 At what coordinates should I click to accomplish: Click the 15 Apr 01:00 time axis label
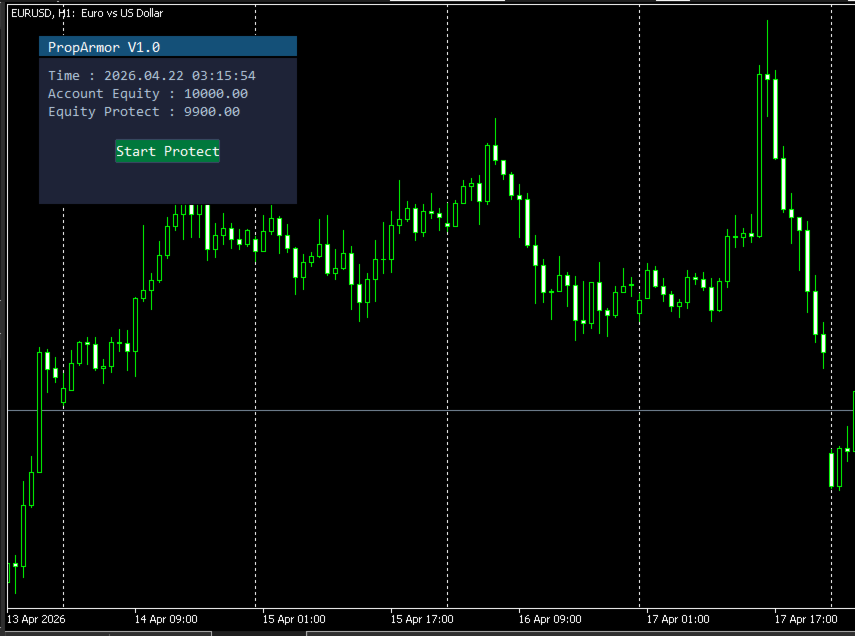pyautogui.click(x=294, y=619)
